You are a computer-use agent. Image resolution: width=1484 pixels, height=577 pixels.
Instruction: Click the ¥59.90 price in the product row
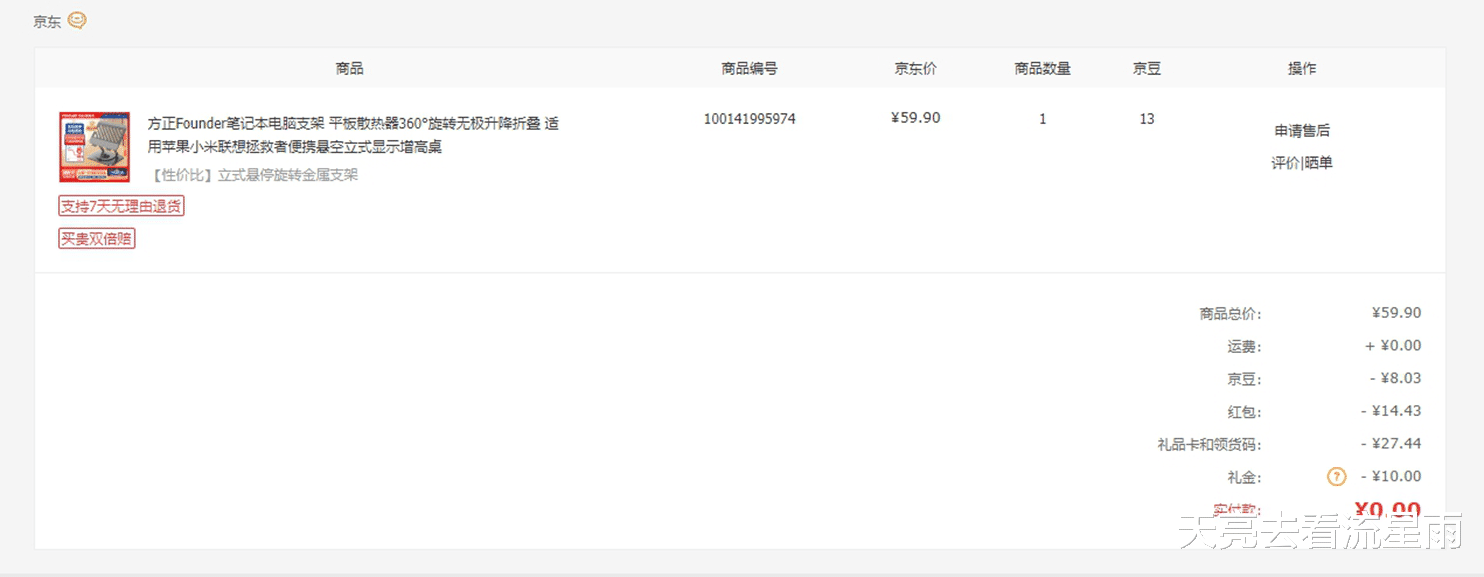[915, 118]
